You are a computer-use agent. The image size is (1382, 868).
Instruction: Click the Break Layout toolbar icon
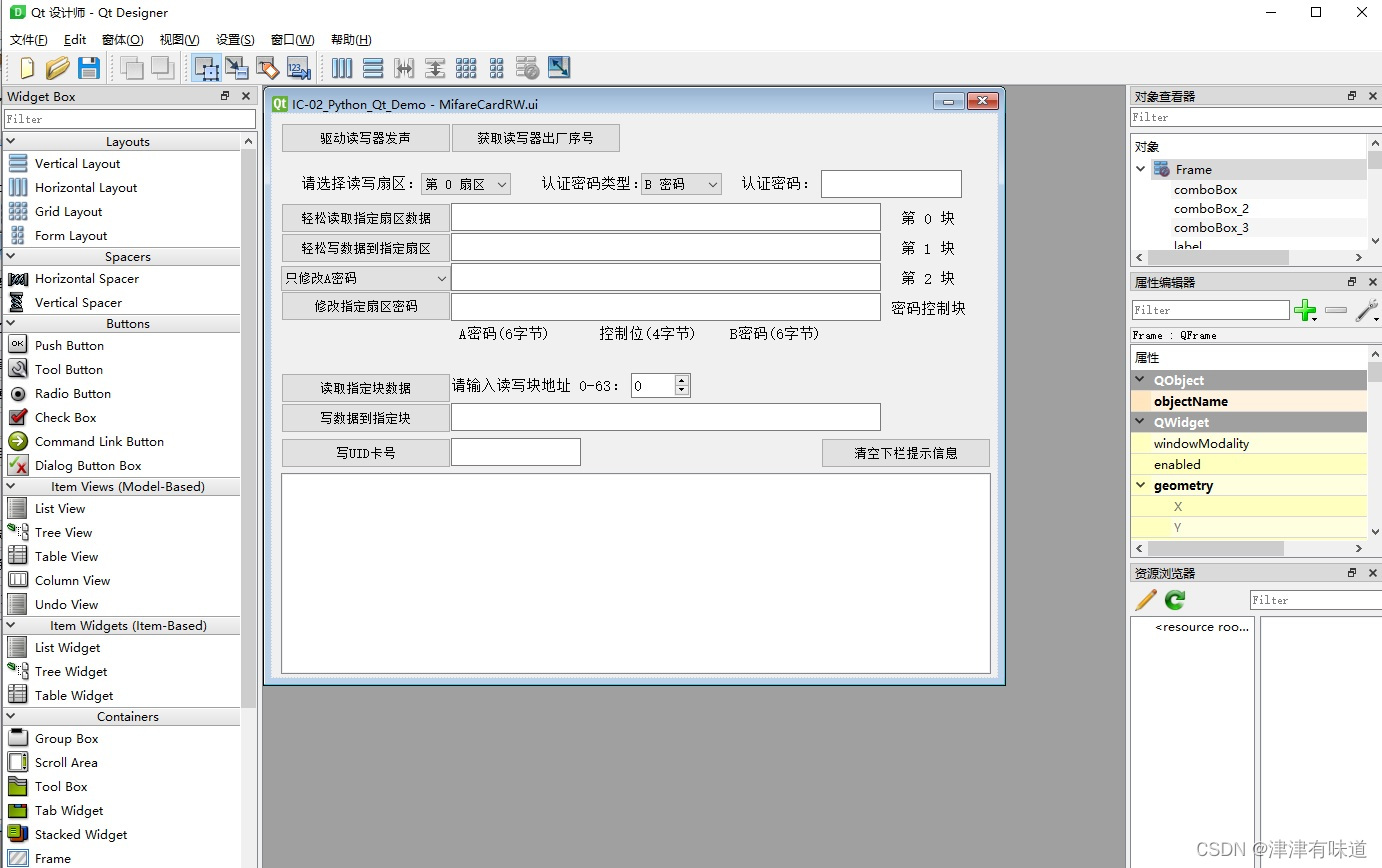[528, 68]
